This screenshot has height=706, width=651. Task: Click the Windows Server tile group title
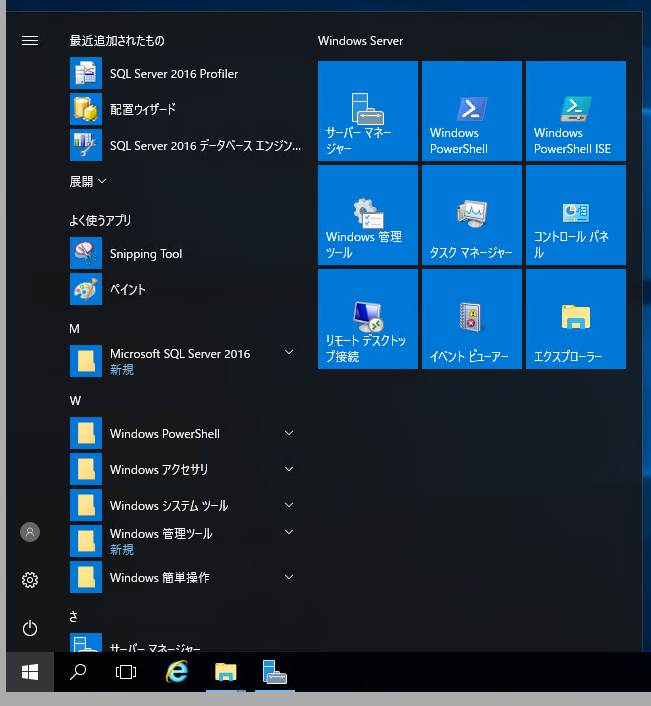click(x=360, y=41)
